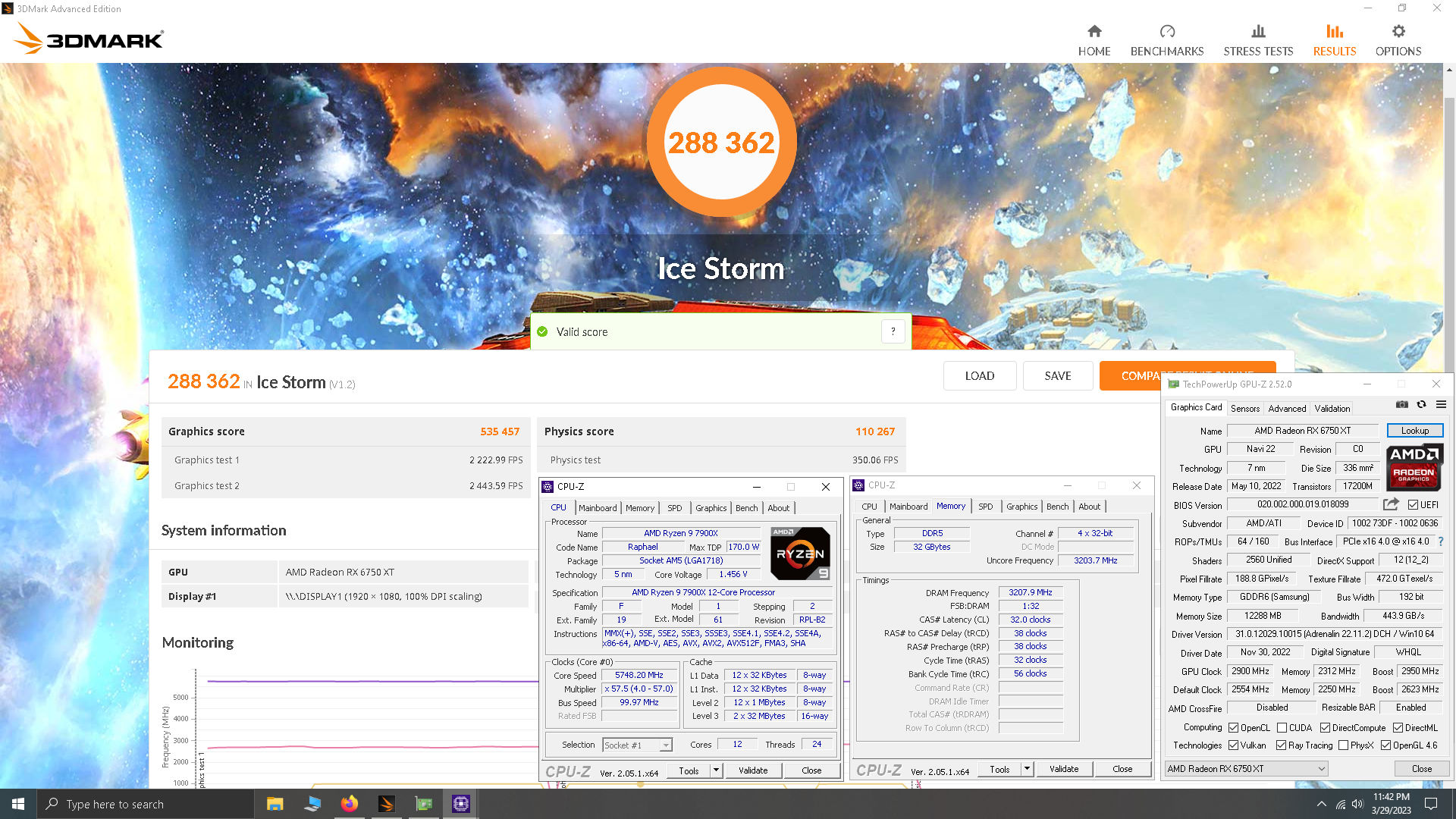Open the Windows Start menu
The width and height of the screenshot is (1456, 819).
pyautogui.click(x=18, y=804)
